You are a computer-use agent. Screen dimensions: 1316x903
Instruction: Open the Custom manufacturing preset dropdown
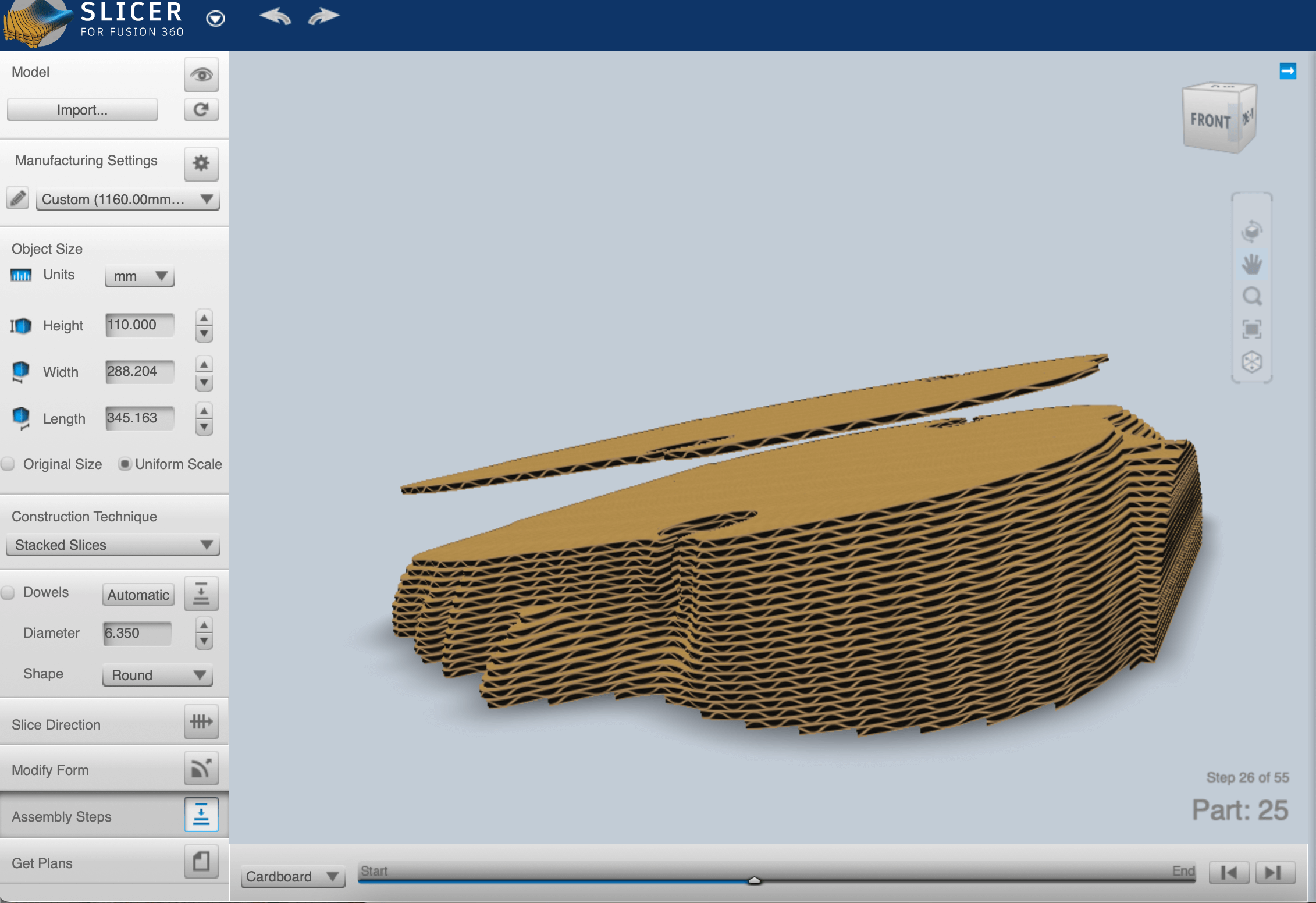tap(127, 199)
